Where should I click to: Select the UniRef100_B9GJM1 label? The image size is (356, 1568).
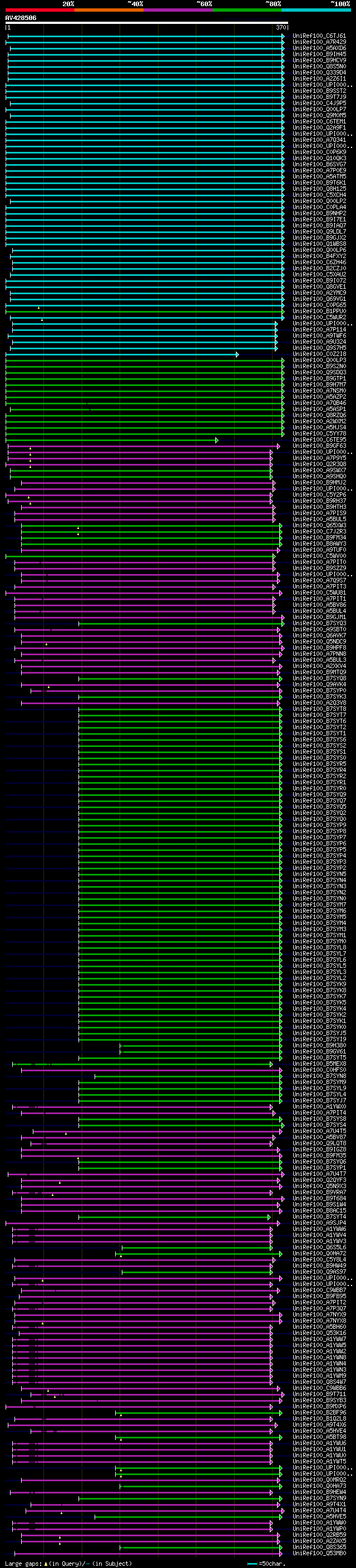[x=319, y=617]
